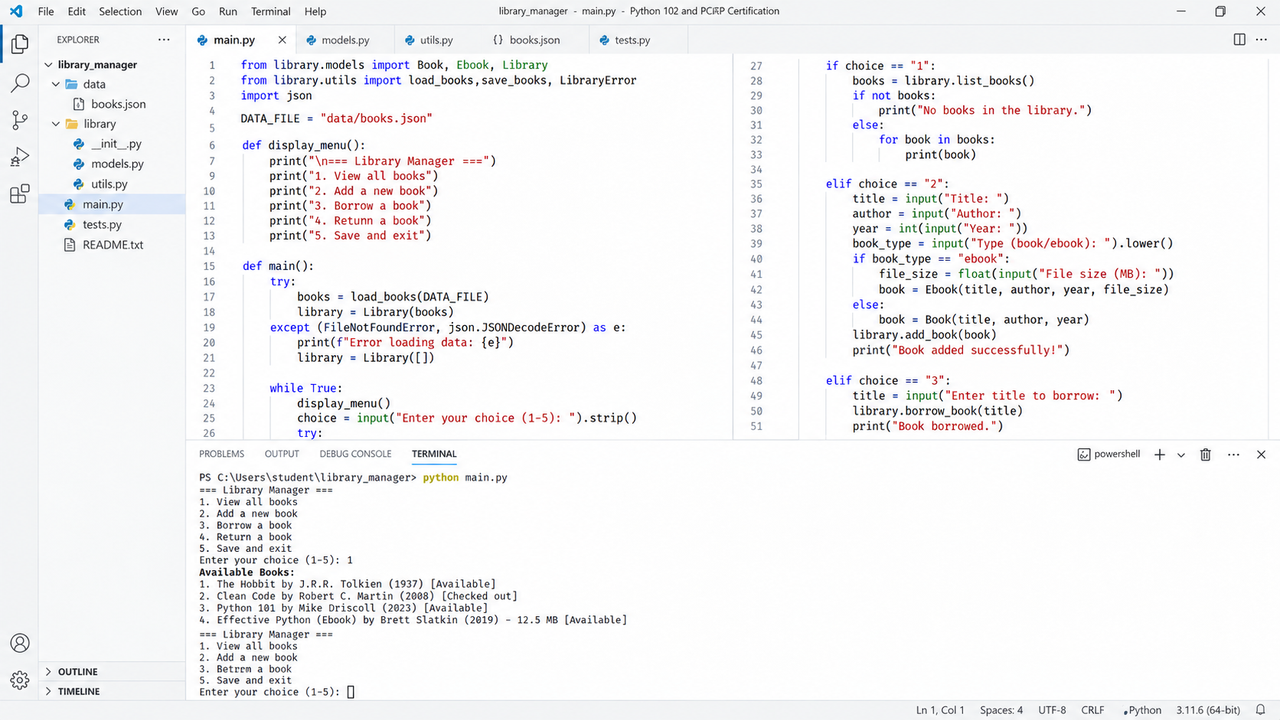Open the Search view in activity bar

(x=19, y=83)
